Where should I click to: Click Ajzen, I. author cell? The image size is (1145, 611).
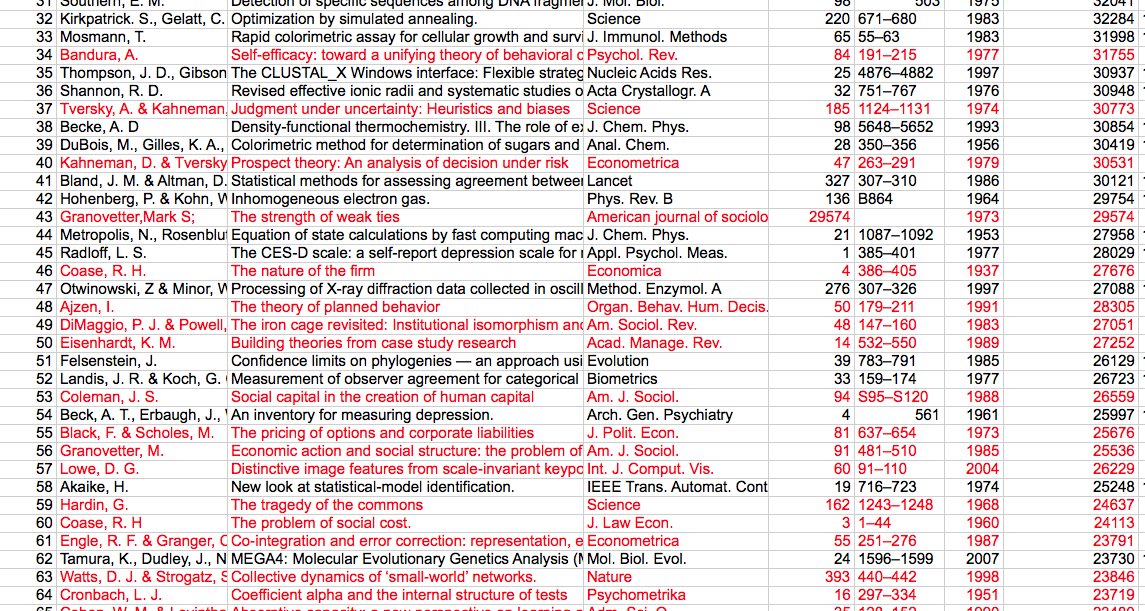(x=142, y=307)
